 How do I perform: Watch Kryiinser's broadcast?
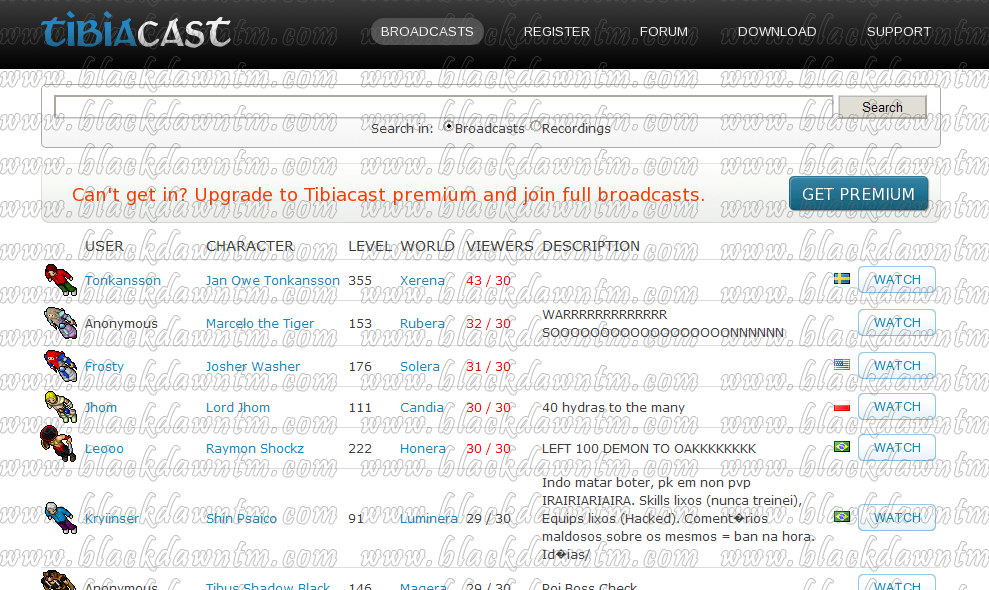coord(896,517)
